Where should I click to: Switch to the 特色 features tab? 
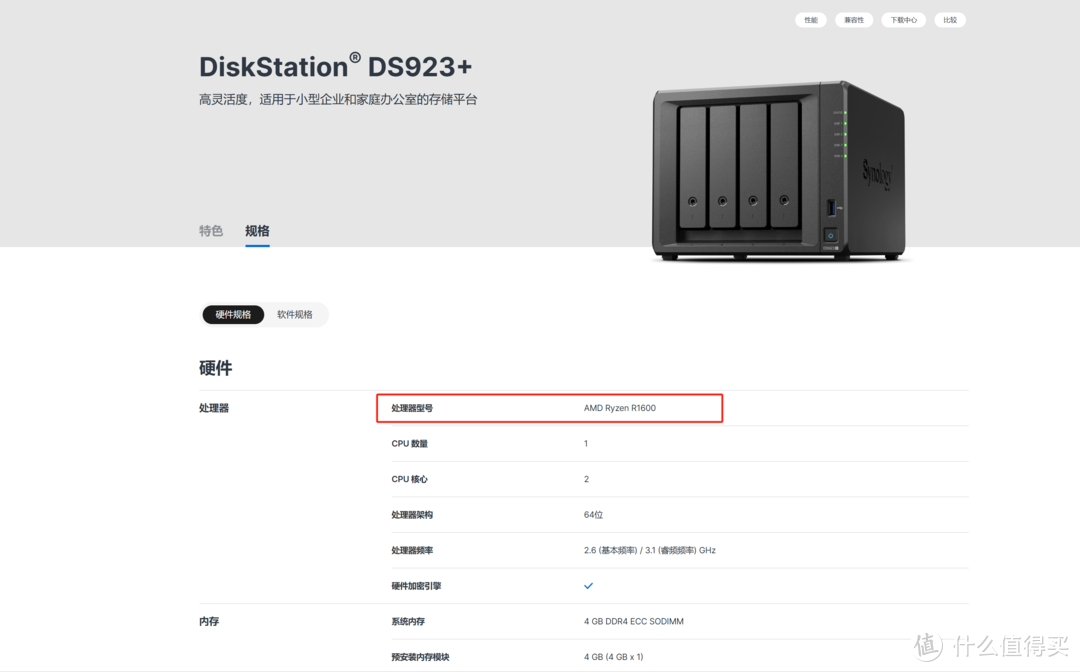pos(211,230)
